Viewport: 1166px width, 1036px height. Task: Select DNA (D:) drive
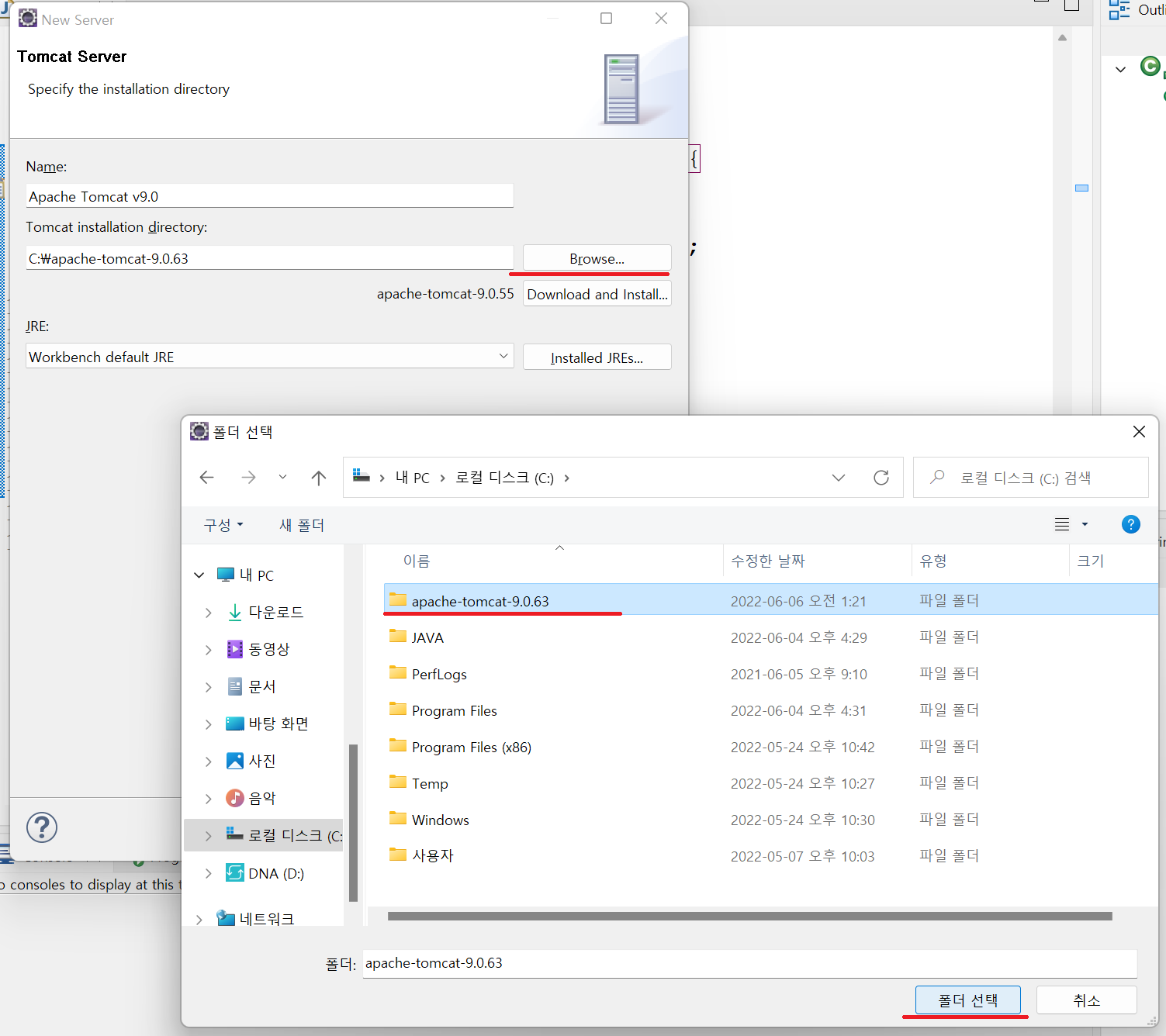(275, 873)
